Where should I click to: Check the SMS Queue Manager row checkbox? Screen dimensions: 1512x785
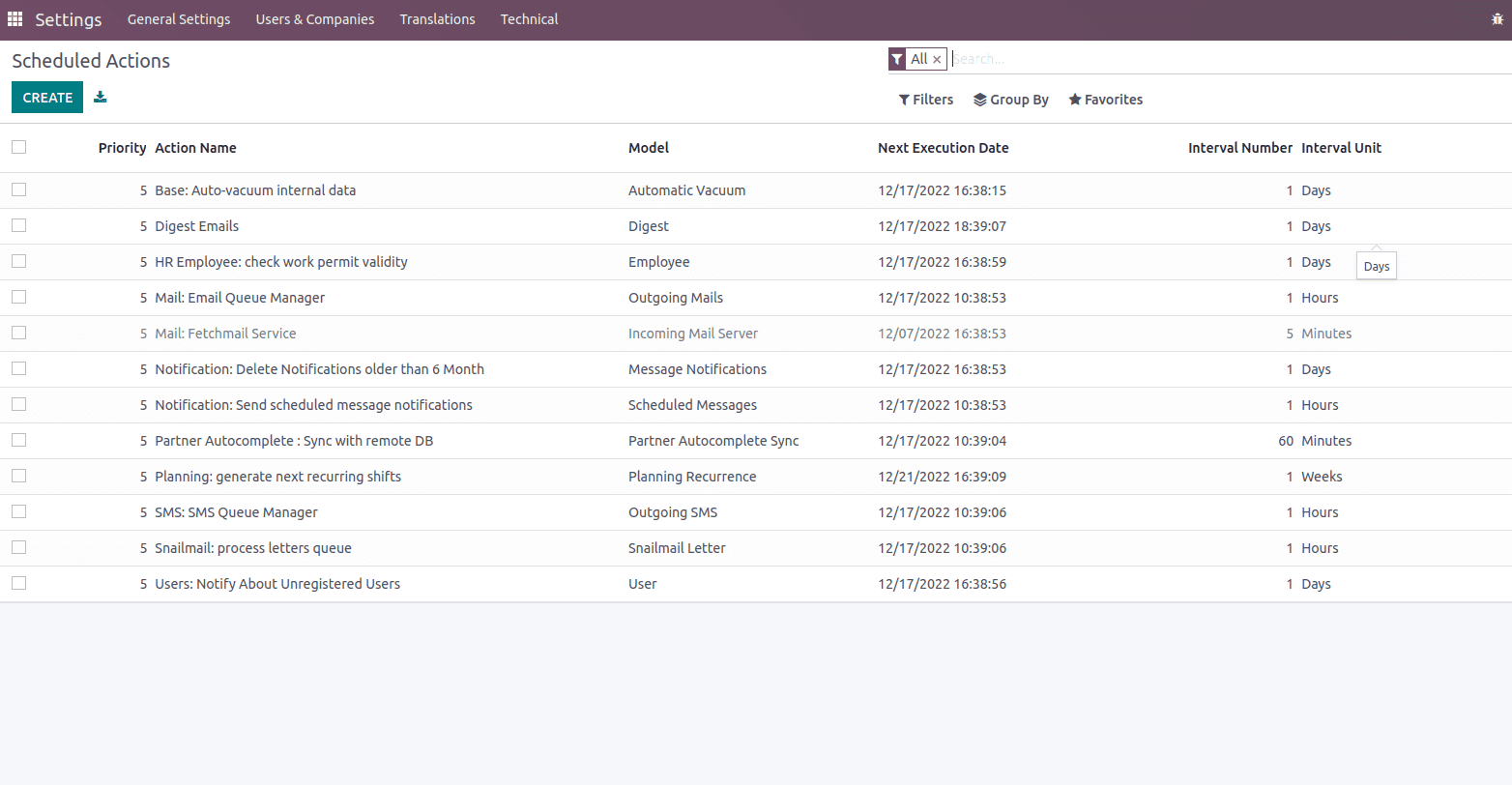click(19, 511)
